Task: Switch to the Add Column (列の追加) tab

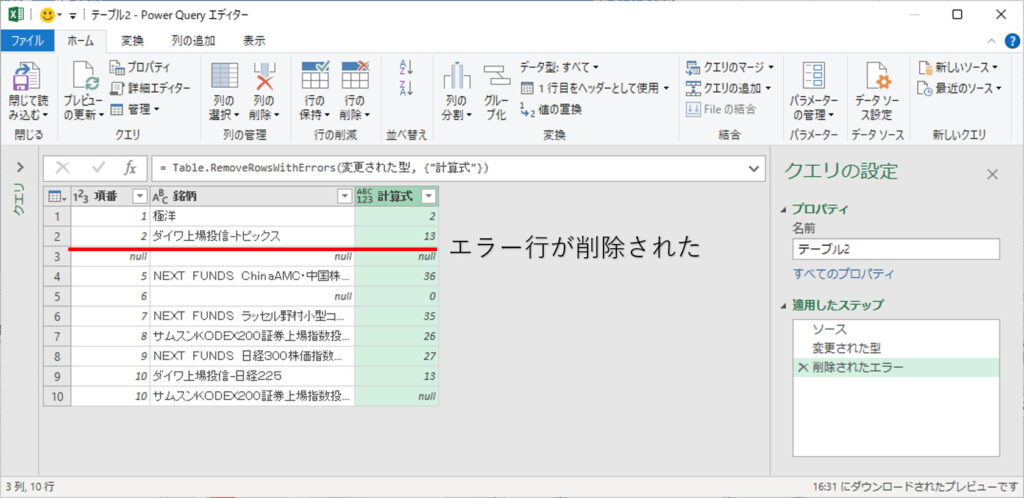Action: 193,41
